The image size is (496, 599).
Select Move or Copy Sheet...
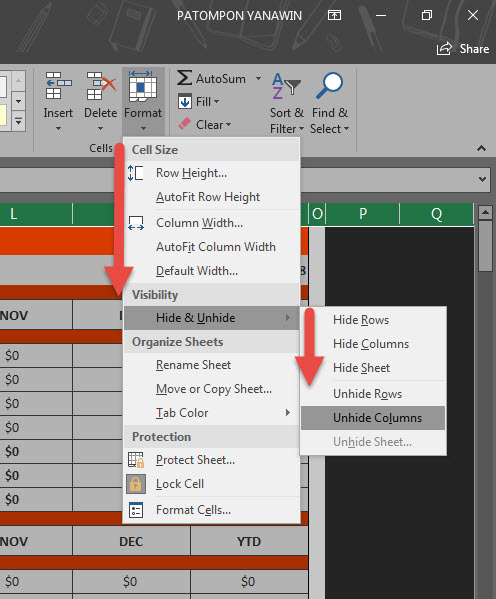click(212, 389)
